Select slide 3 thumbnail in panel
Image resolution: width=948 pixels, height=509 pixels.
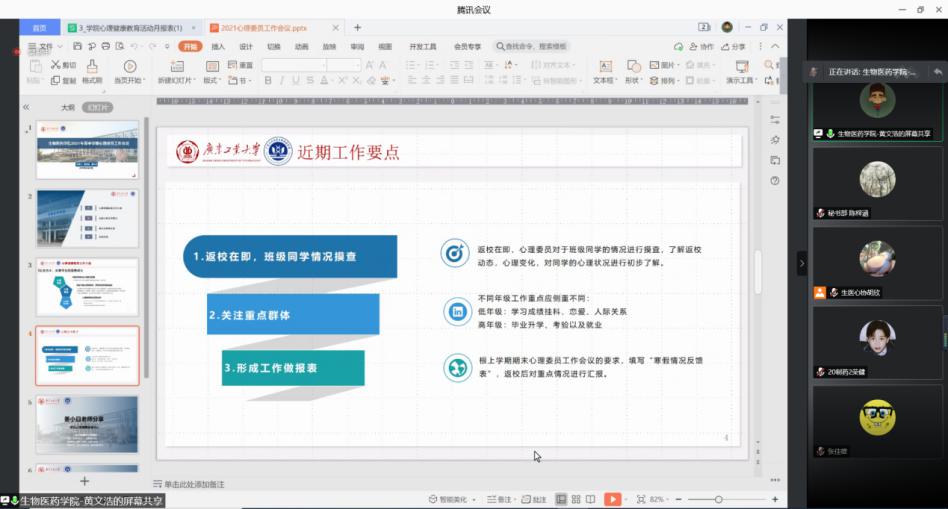point(87,287)
